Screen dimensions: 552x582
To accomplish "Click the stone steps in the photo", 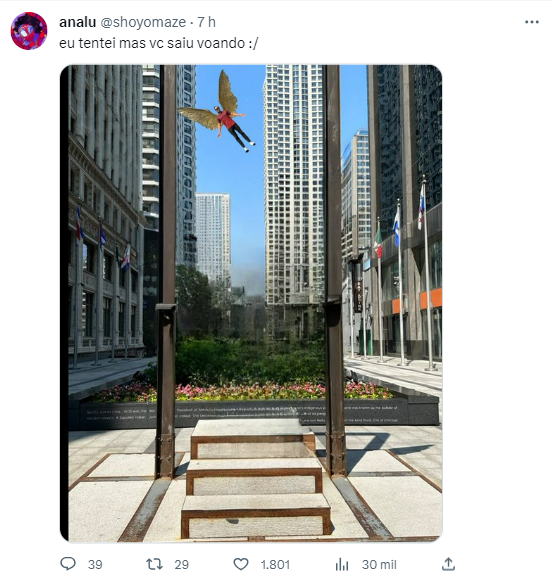I will (256, 479).
